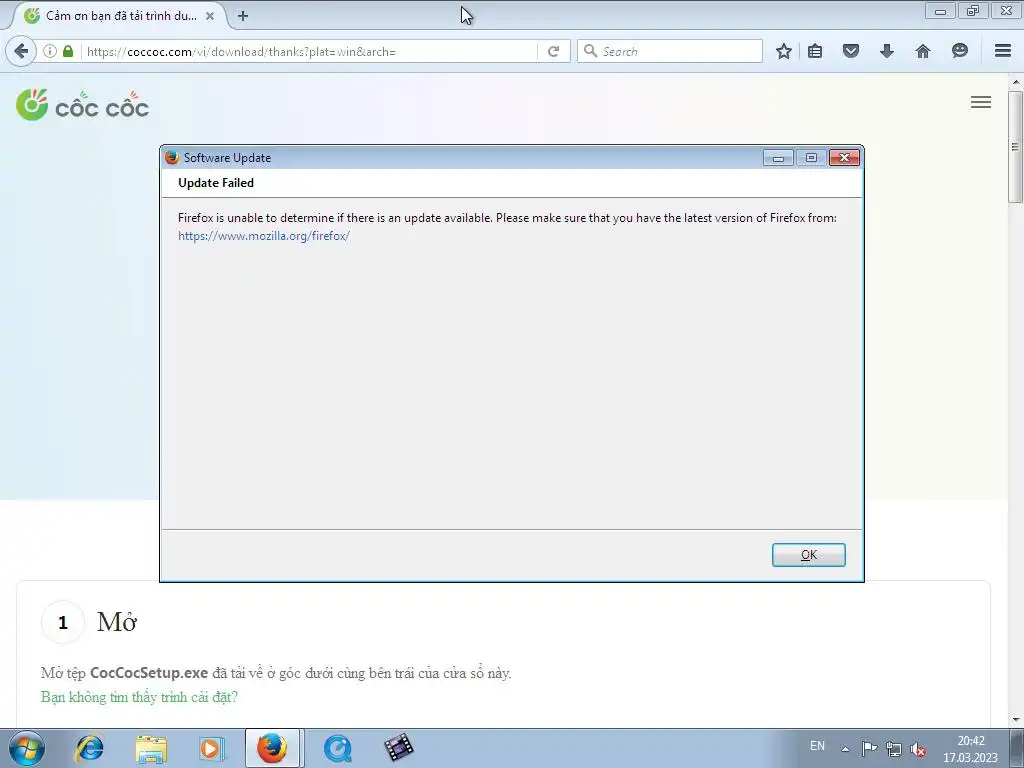Viewport: 1024px width, 768px height.
Task: Click the step number 1 circle
Action: pyautogui.click(x=63, y=622)
